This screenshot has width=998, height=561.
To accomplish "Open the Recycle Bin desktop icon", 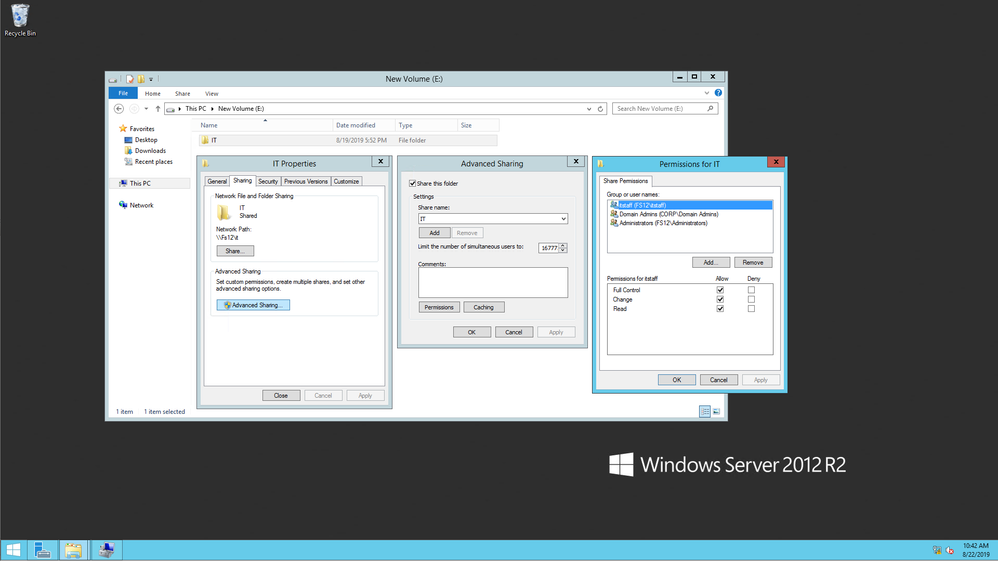I will (x=20, y=20).
